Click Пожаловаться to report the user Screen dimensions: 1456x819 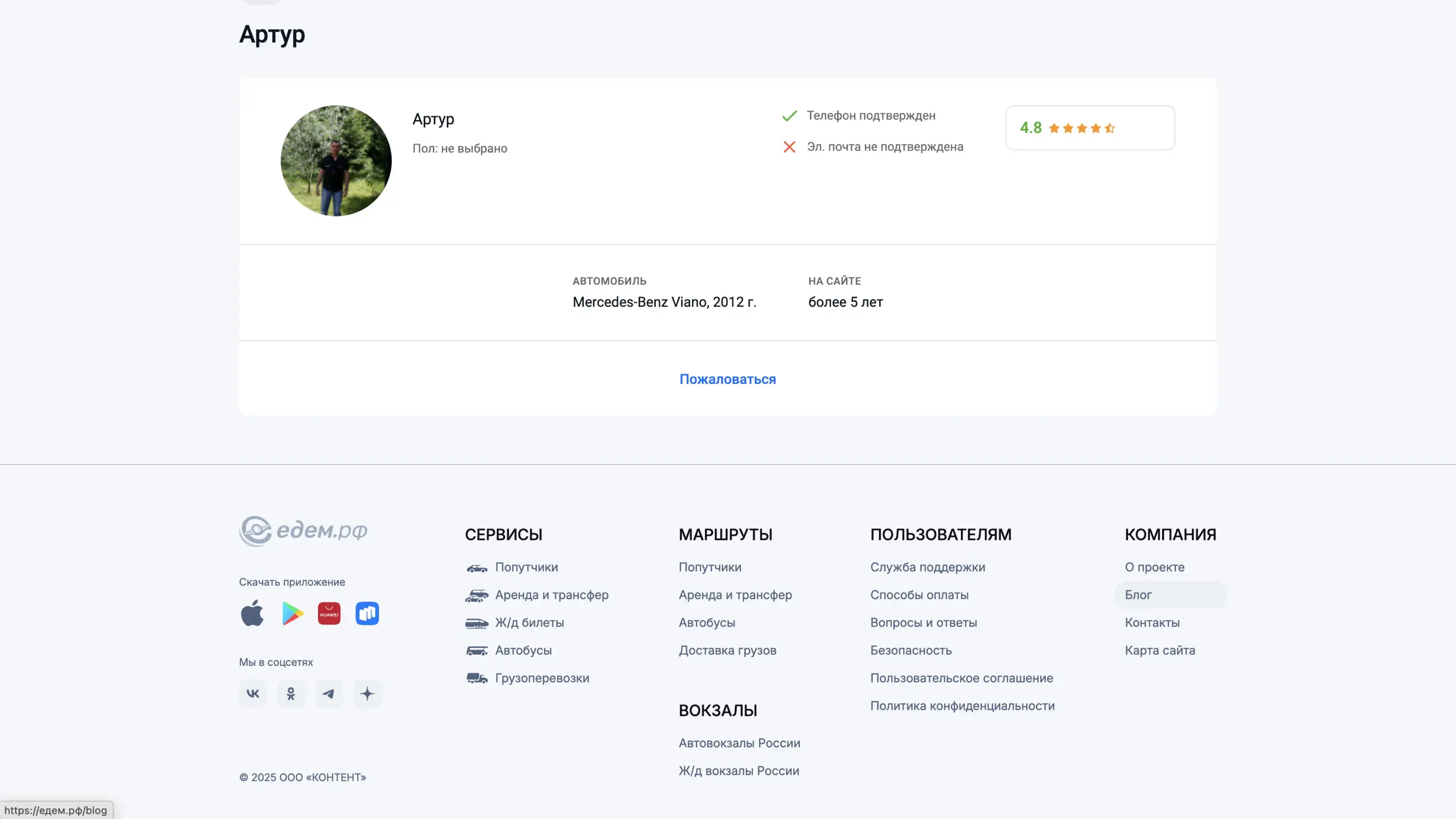(727, 379)
